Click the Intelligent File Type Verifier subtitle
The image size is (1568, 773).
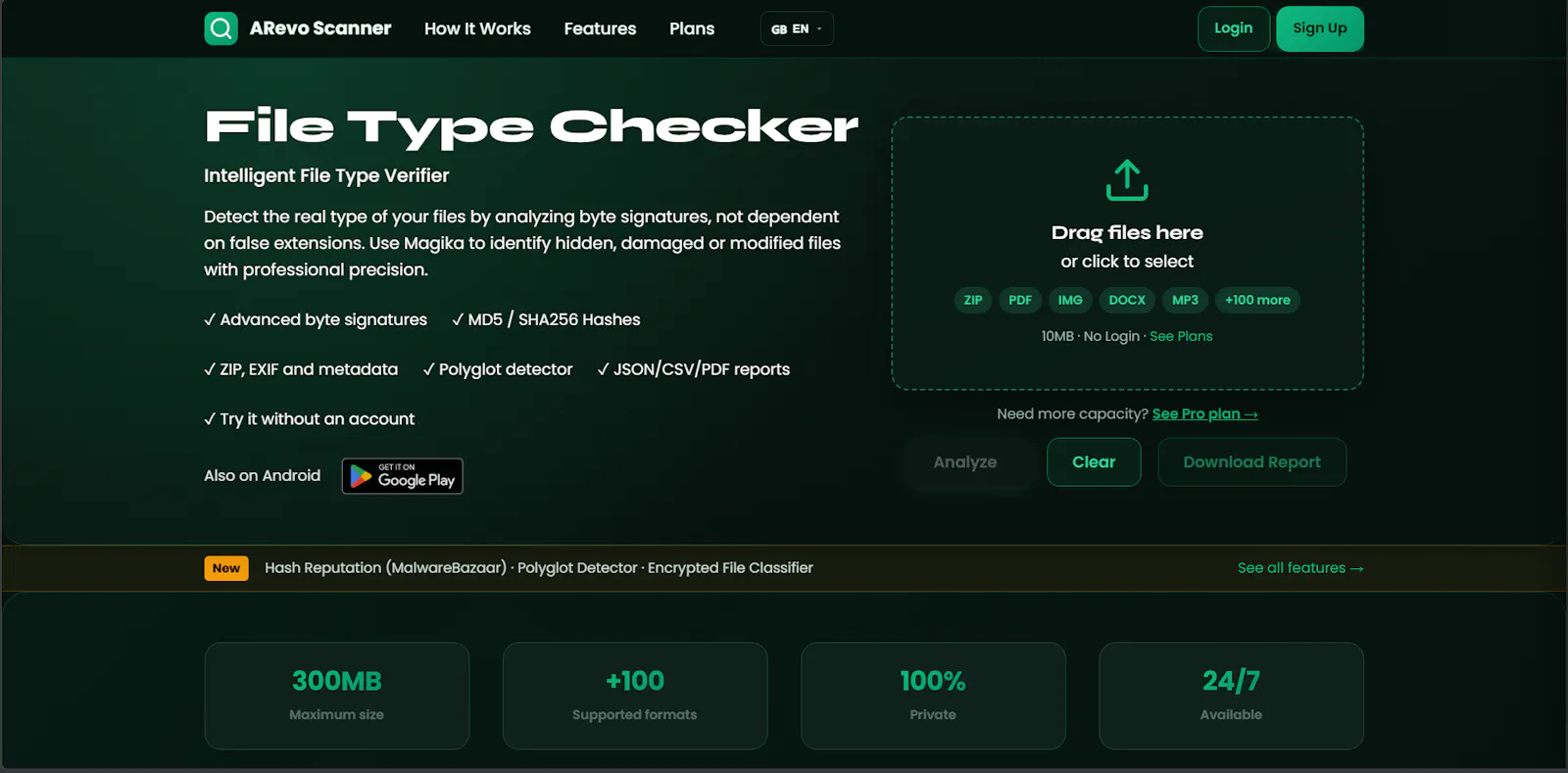tap(326, 175)
